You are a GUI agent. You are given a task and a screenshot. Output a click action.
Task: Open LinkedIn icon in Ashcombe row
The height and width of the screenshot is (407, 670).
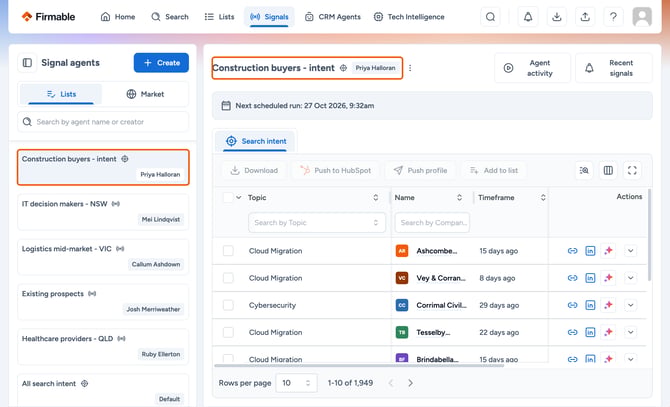click(x=590, y=251)
